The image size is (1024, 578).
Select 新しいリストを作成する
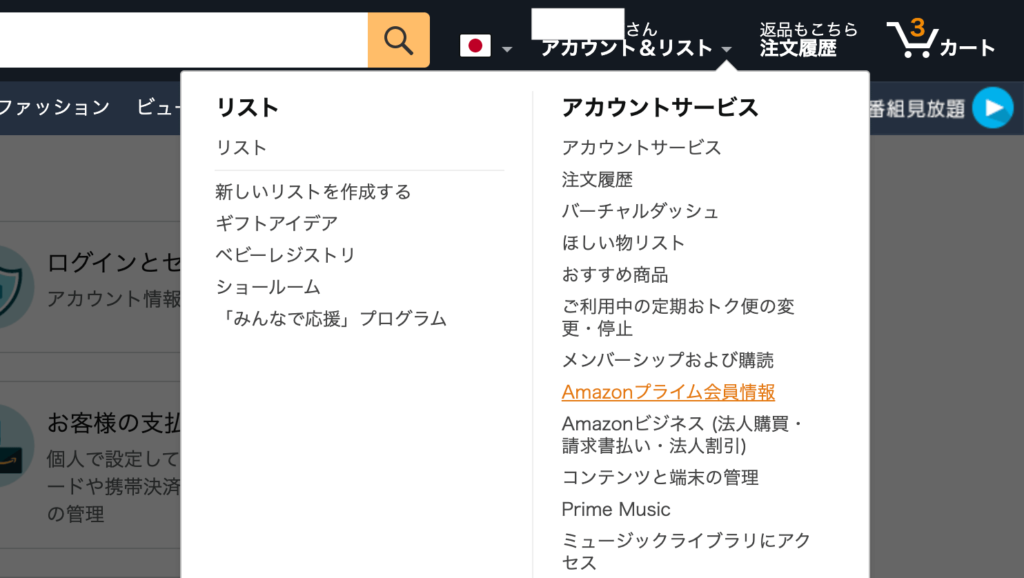pyautogui.click(x=313, y=191)
